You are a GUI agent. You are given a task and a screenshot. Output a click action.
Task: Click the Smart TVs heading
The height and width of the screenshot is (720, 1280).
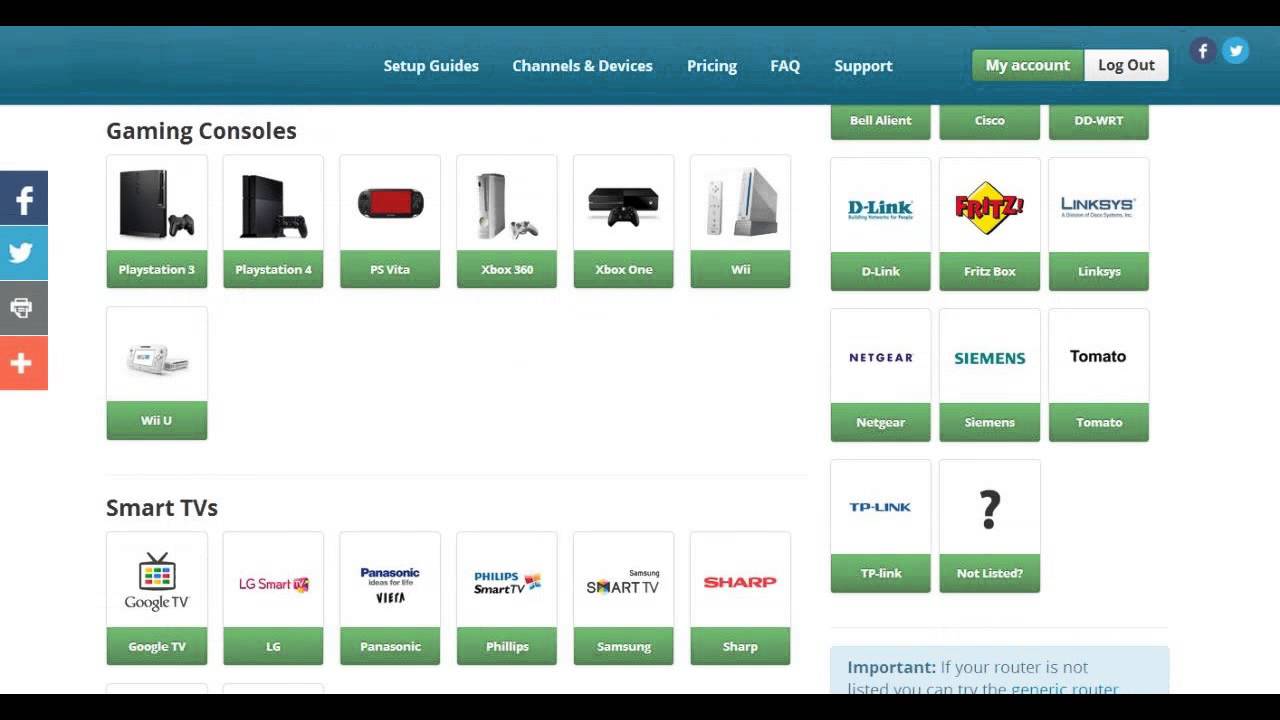[162, 508]
